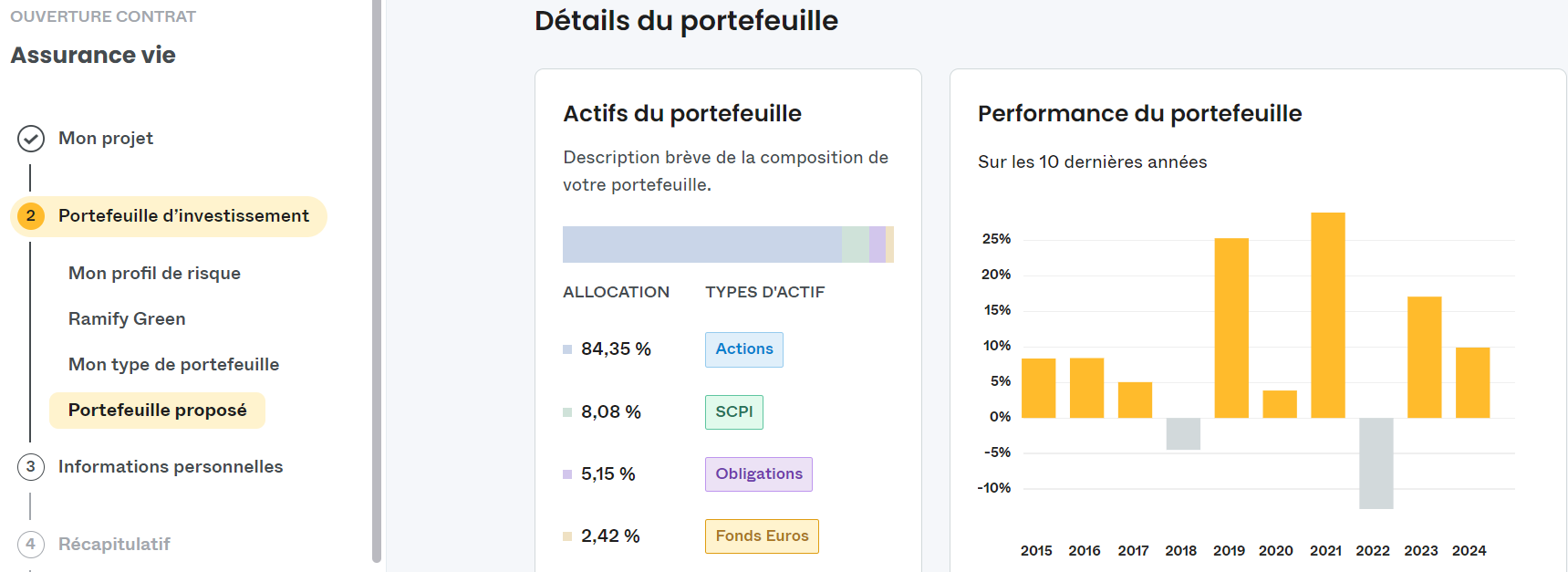Go to Informations personnelles step
Screen dimensions: 1568x572
170,467
